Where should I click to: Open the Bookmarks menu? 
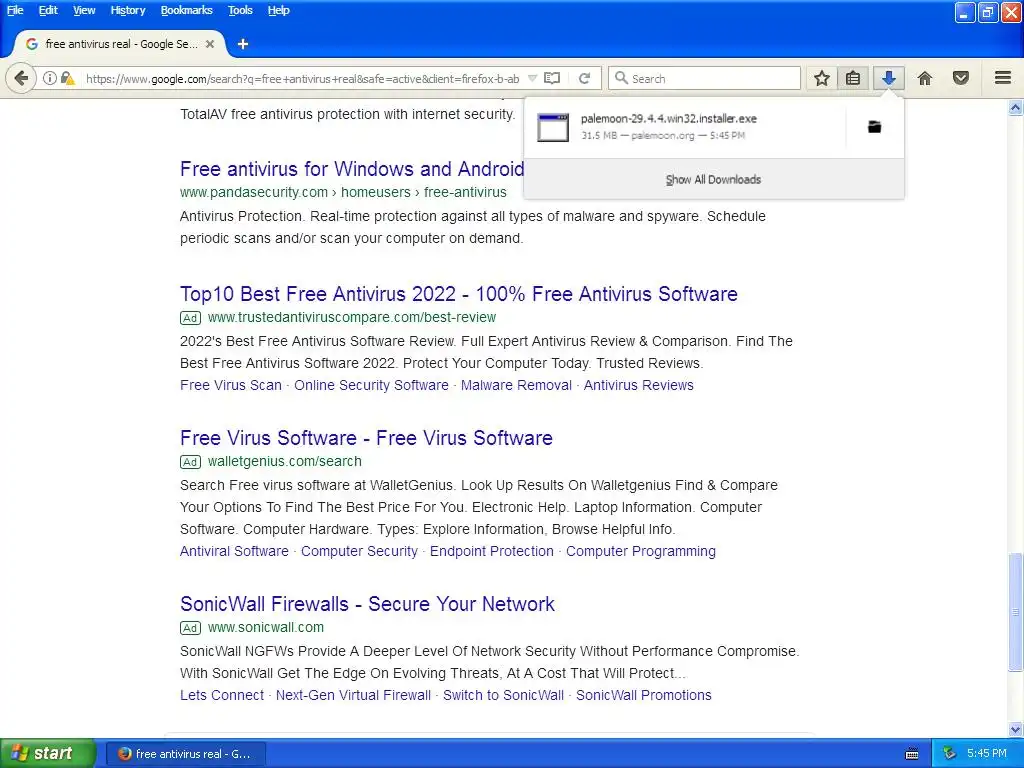pos(186,10)
